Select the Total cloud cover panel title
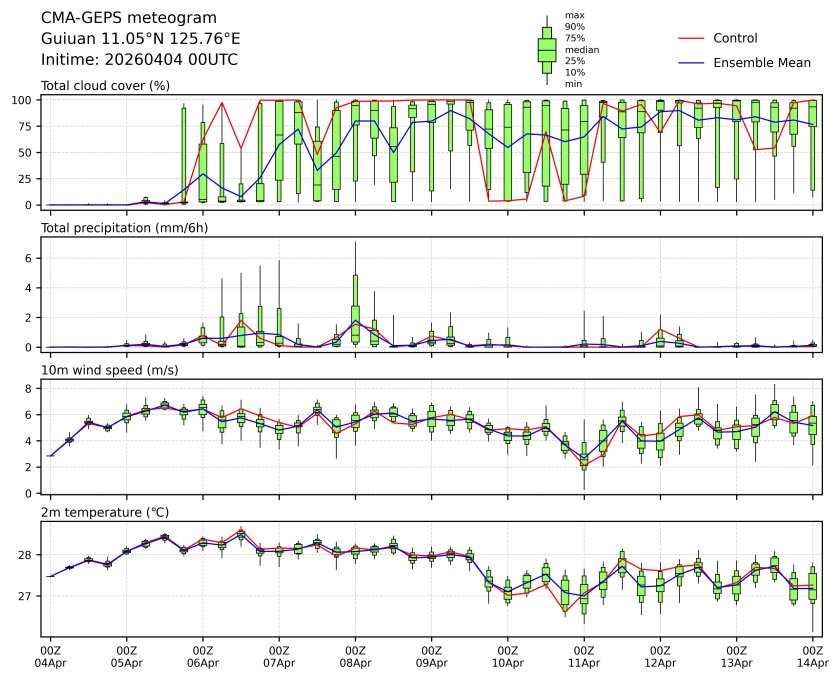This screenshot has width=840, height=680. pyautogui.click(x=105, y=86)
